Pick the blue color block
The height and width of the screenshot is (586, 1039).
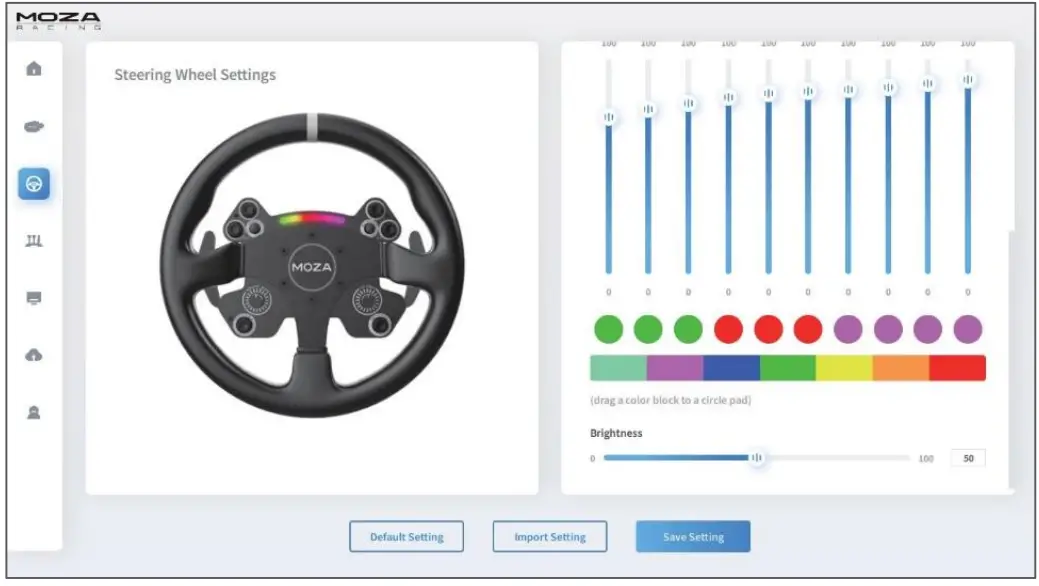pyautogui.click(x=731, y=365)
